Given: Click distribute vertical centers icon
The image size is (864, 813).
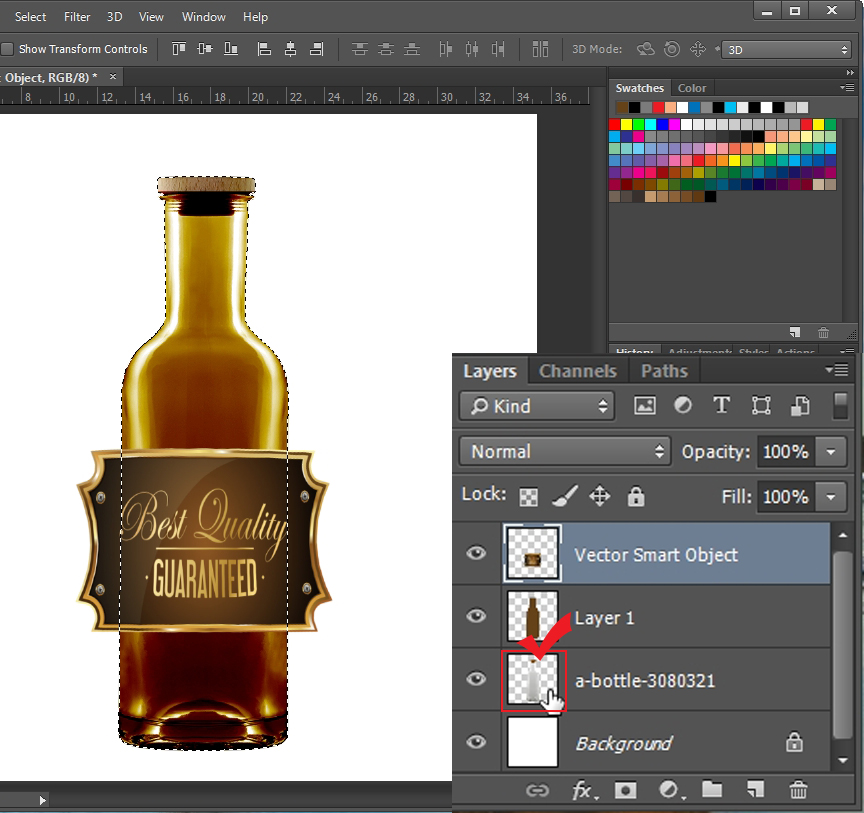Looking at the screenshot, I should 386,49.
